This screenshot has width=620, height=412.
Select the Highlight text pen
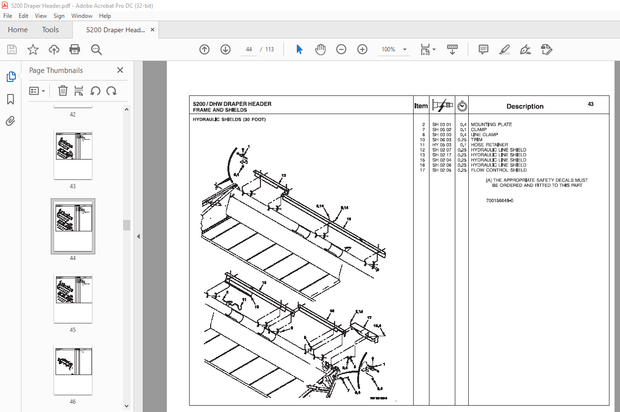tap(505, 49)
